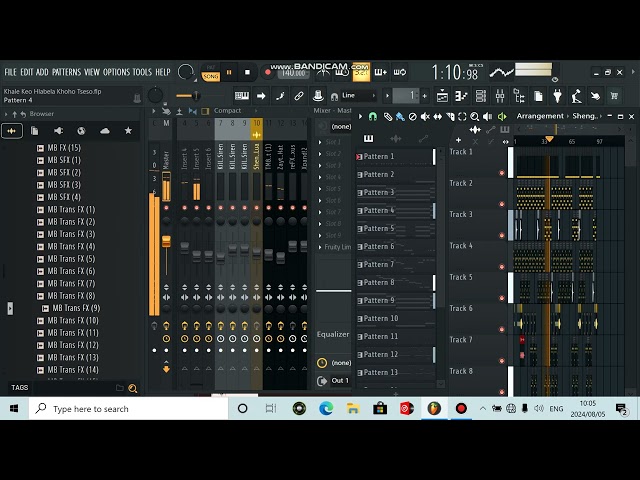This screenshot has height=480, width=640.
Task: Click the Insert 4 volume fader
Action: pos(184,247)
